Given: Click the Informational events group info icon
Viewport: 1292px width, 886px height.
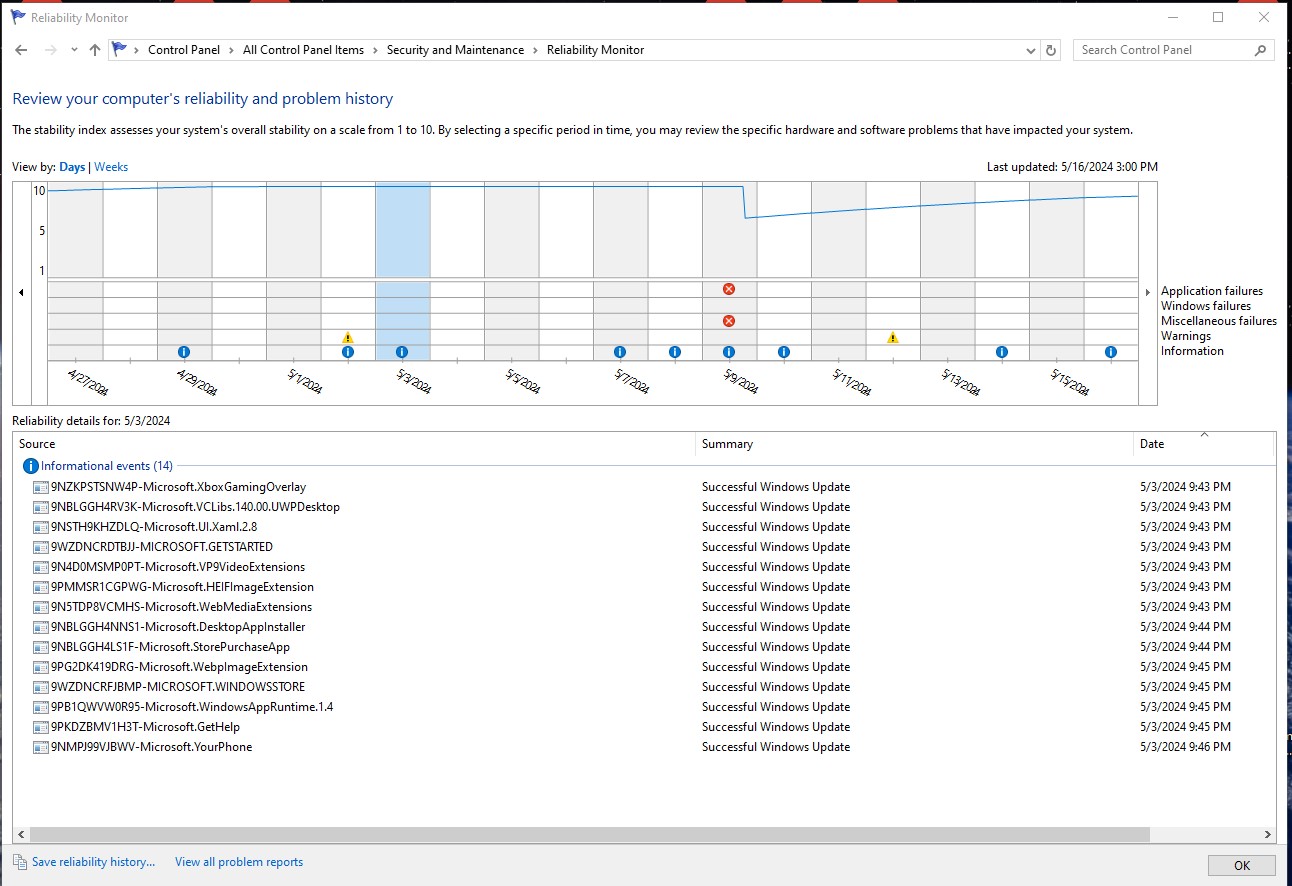Looking at the screenshot, I should [x=31, y=466].
